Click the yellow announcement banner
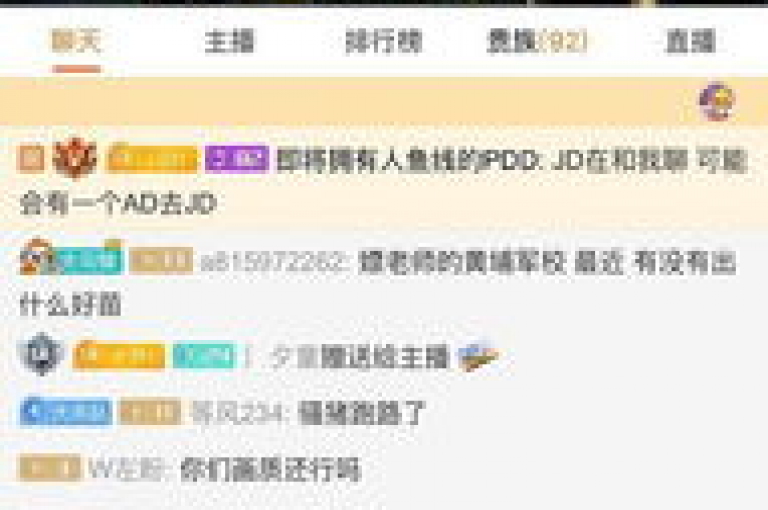The height and width of the screenshot is (510, 768). 384,101
